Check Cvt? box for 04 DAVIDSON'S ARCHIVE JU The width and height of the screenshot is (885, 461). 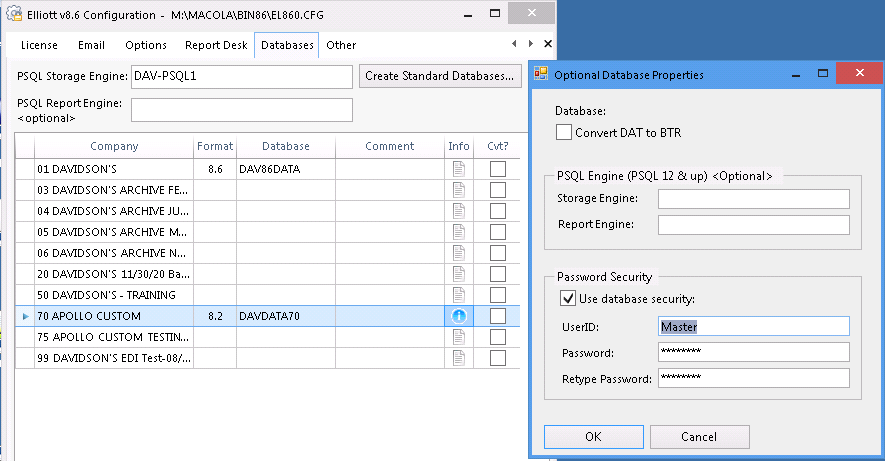[x=498, y=210]
